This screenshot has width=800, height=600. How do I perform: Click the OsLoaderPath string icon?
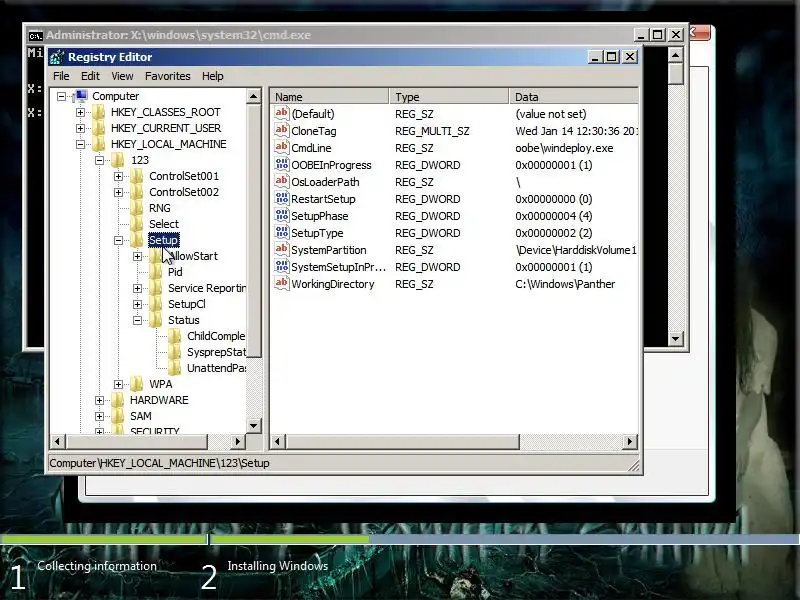282,181
